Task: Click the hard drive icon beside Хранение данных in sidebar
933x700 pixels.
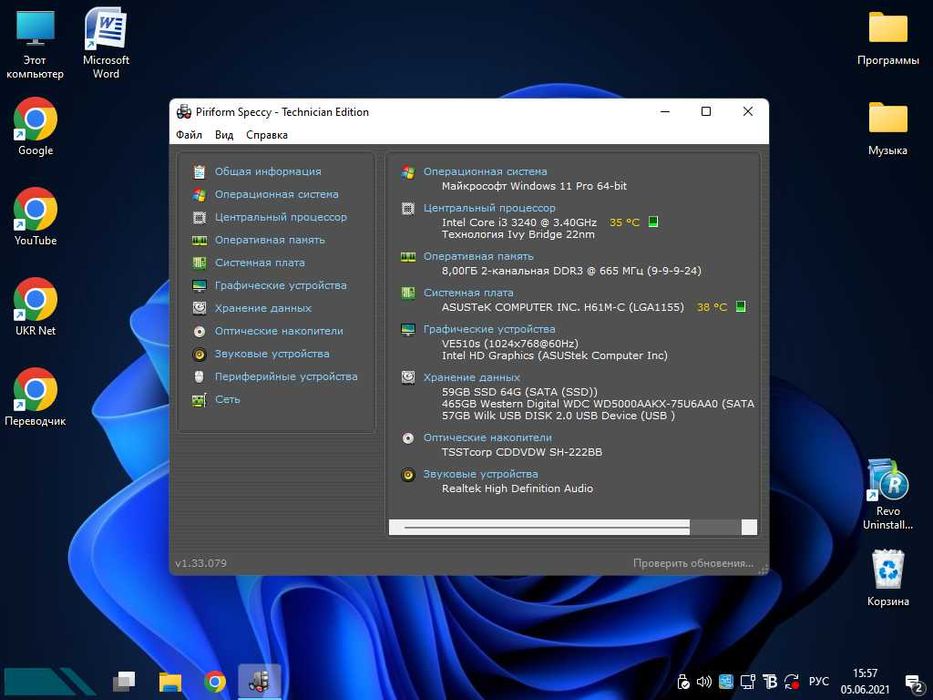Action: coord(200,309)
